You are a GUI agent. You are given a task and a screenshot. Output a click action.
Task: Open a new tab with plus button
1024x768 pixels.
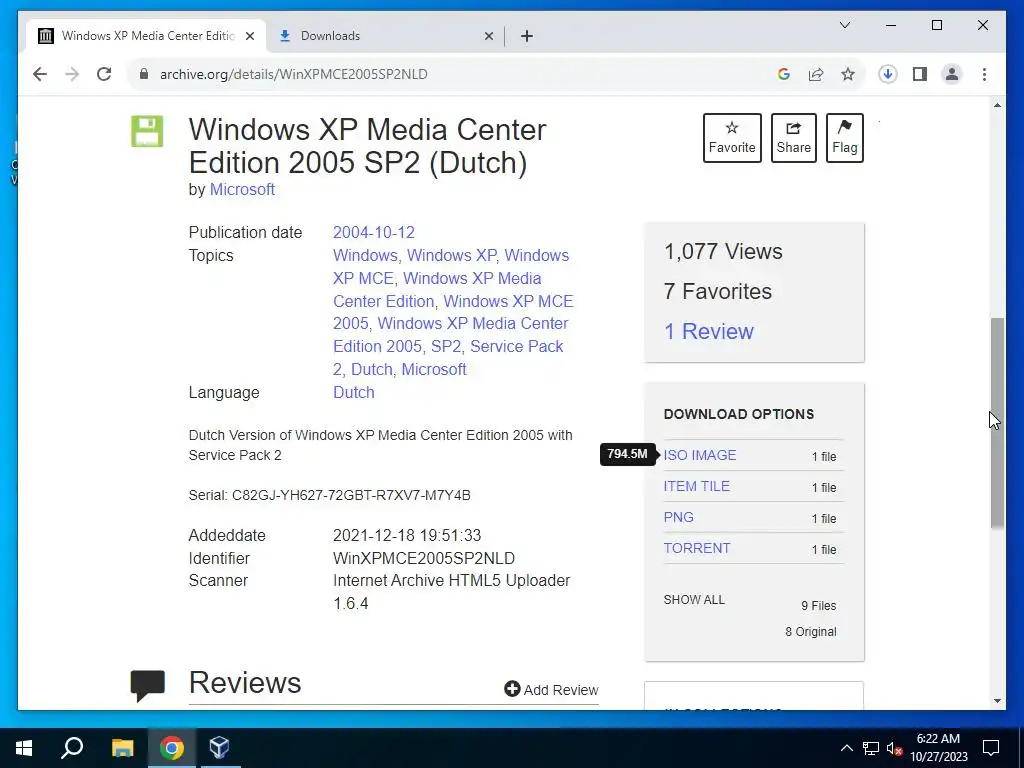click(527, 36)
